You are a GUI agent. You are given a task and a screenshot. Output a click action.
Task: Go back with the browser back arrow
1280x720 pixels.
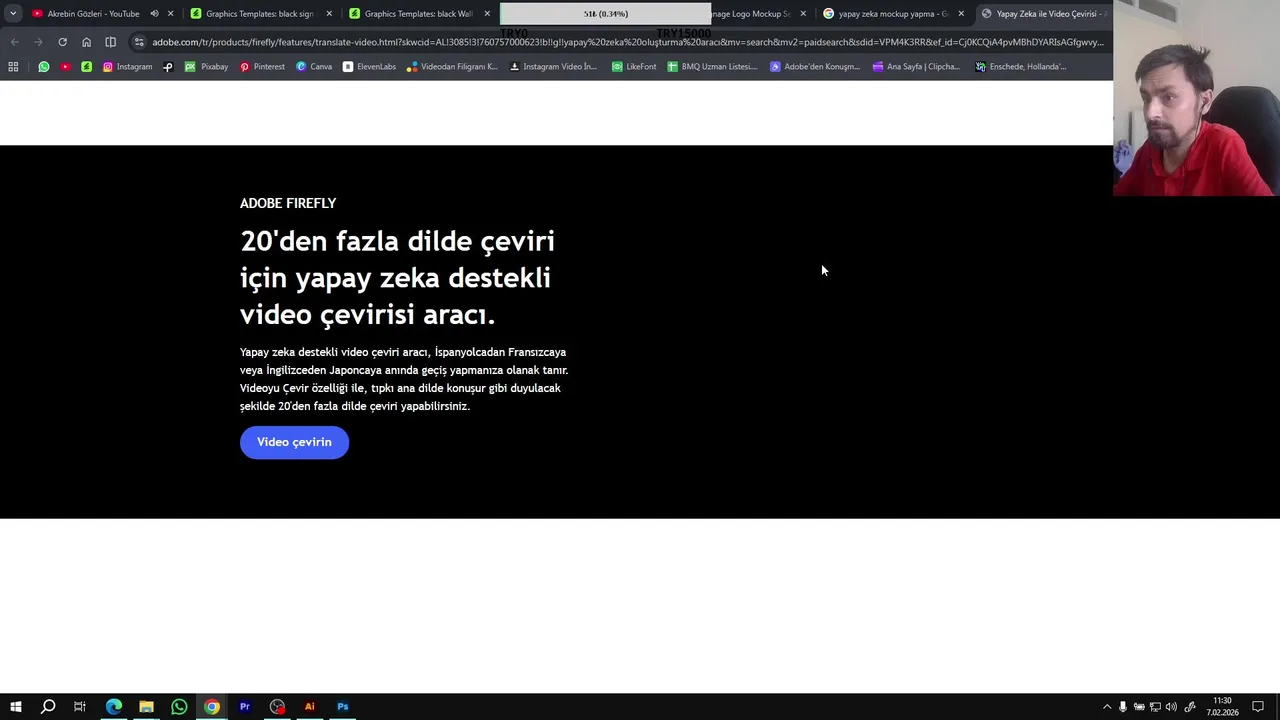tap(14, 42)
